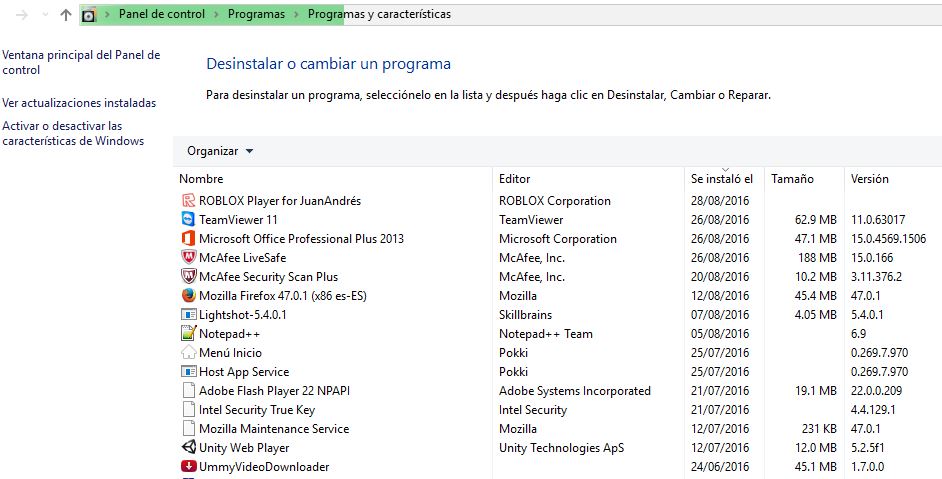Select Microsoft Office Professional Plus 2013 name

pos(301,239)
